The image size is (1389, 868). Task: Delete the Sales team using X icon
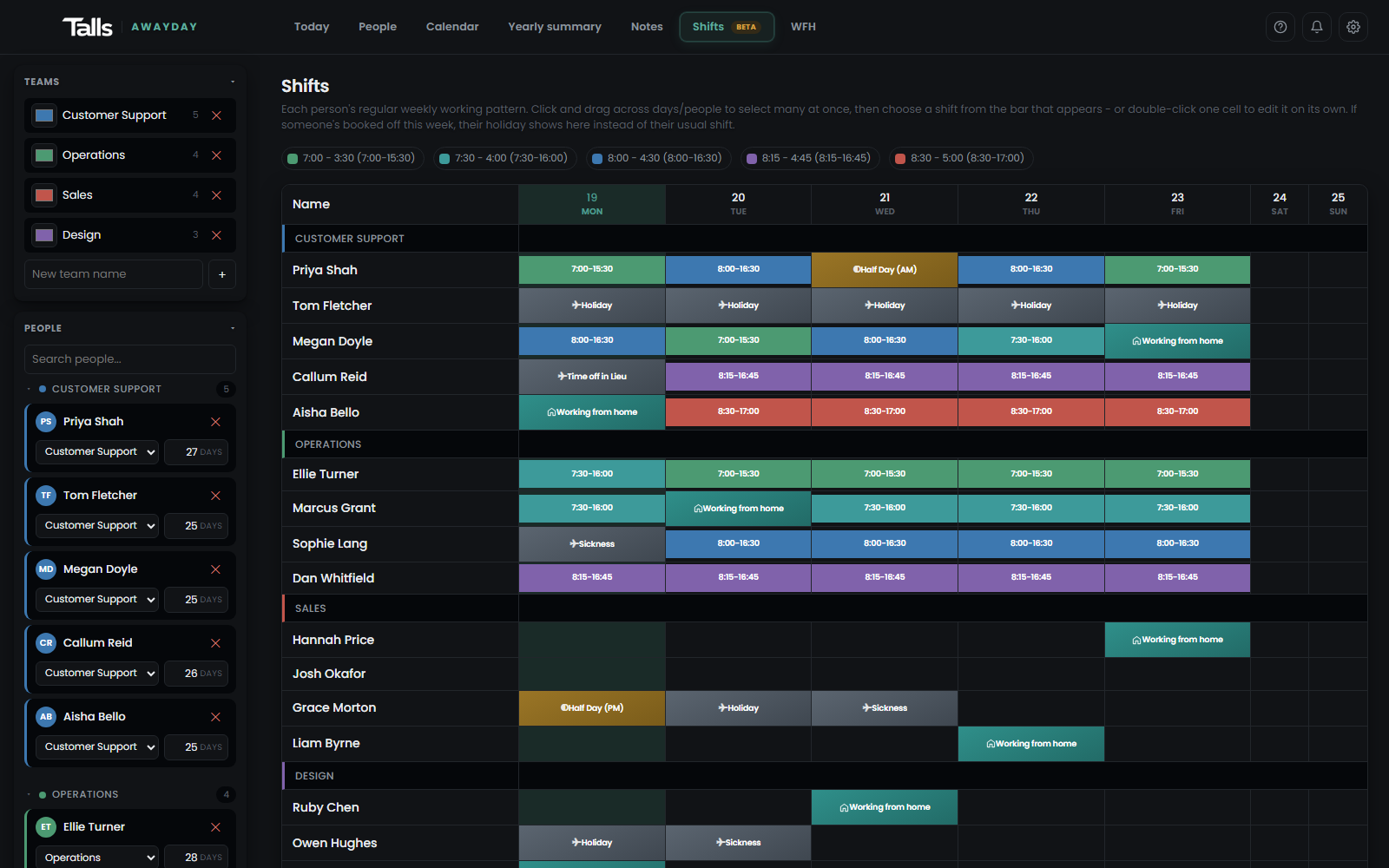click(x=217, y=195)
